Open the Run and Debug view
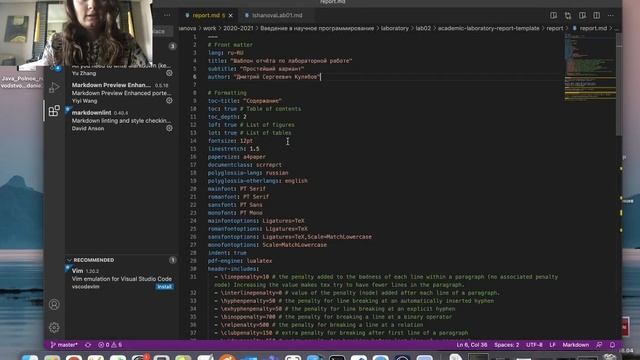This screenshot has height=360, width=640. coord(54,87)
